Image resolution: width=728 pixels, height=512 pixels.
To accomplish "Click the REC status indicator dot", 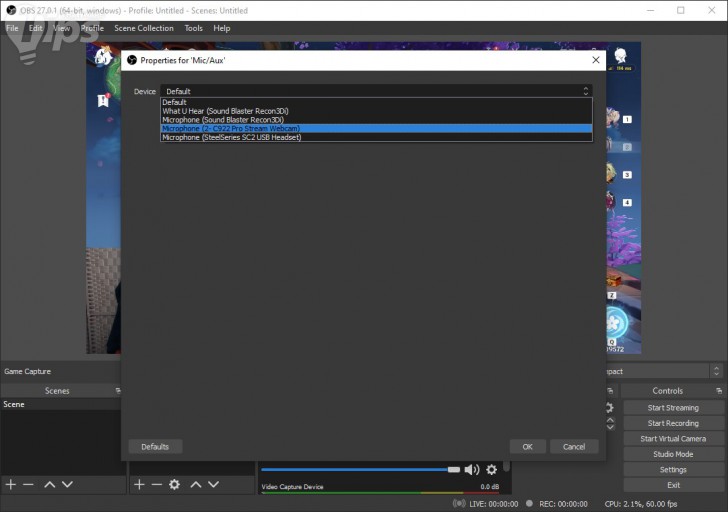I will [x=529, y=503].
